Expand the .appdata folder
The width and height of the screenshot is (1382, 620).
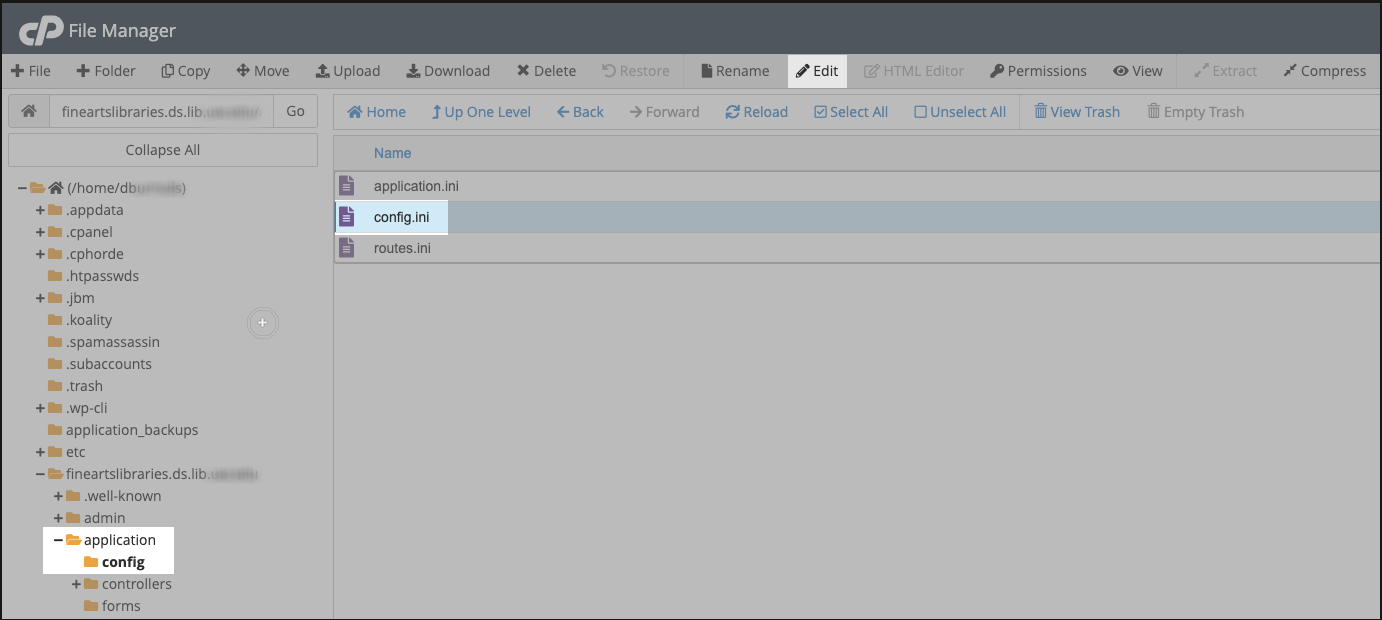(x=40, y=210)
